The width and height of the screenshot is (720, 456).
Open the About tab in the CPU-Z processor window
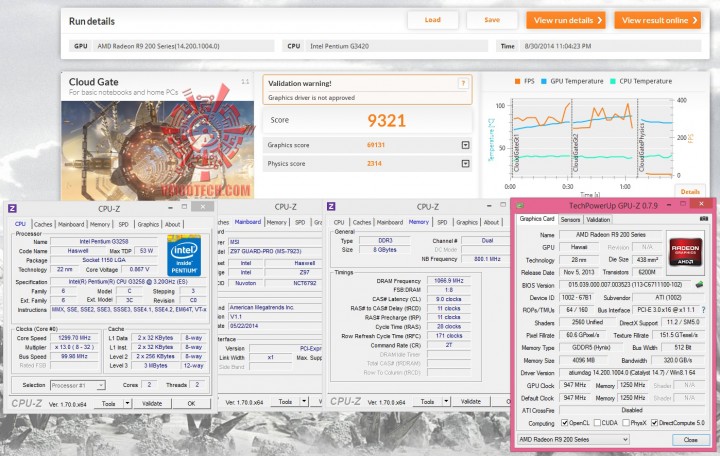[172, 224]
